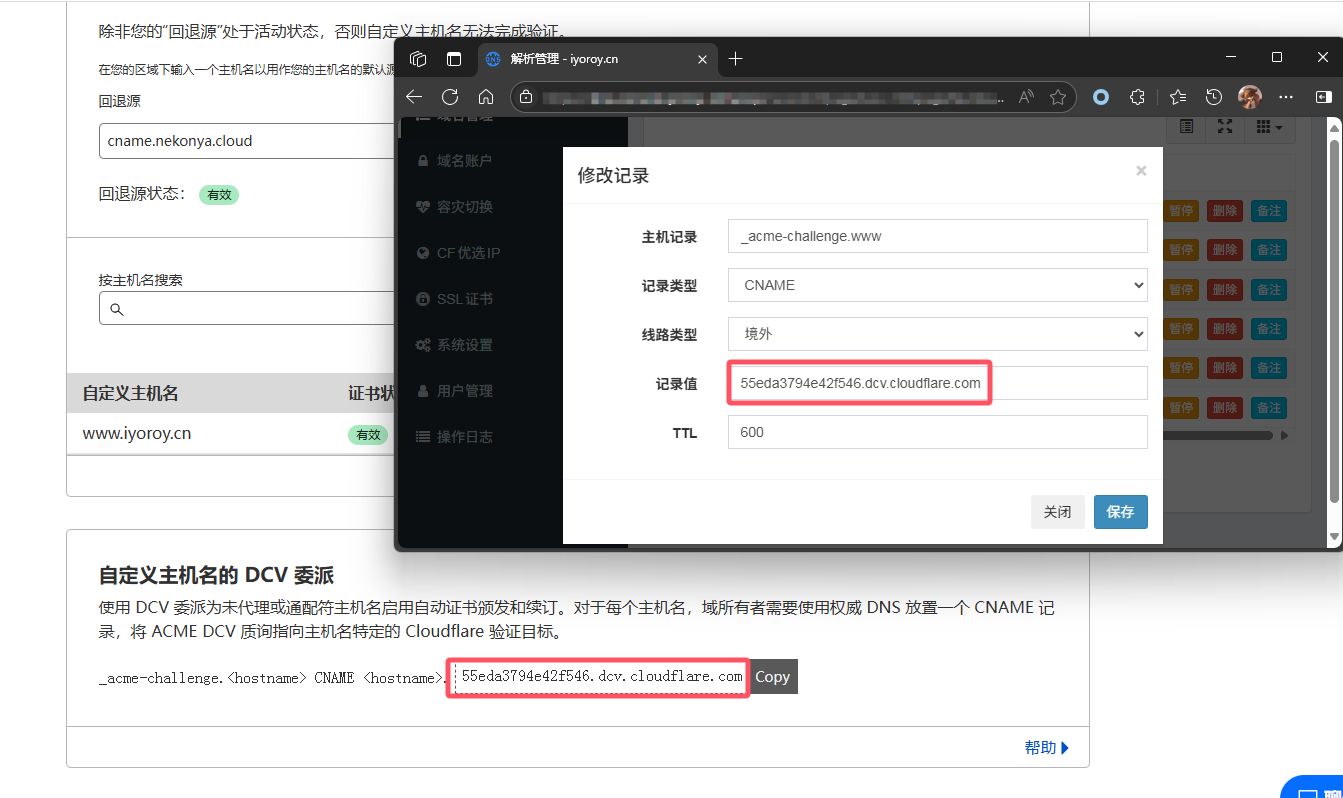The height and width of the screenshot is (798, 1343).
Task: Click the TTL input field
Action: (937, 432)
